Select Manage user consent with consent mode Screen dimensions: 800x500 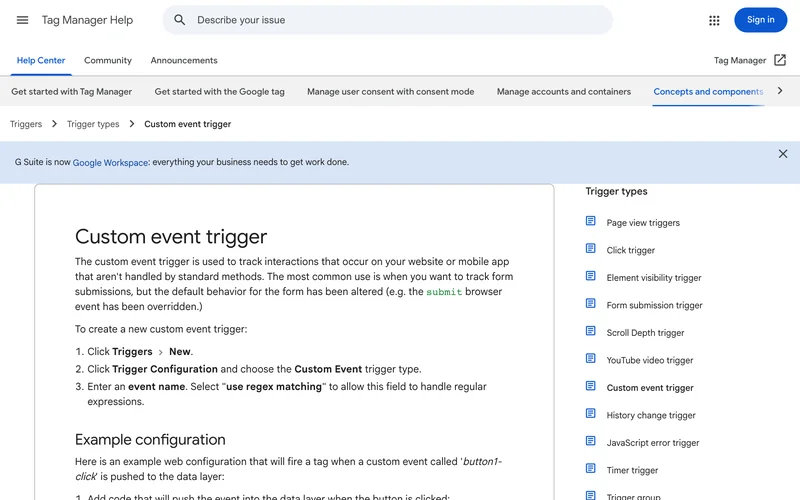390,92
